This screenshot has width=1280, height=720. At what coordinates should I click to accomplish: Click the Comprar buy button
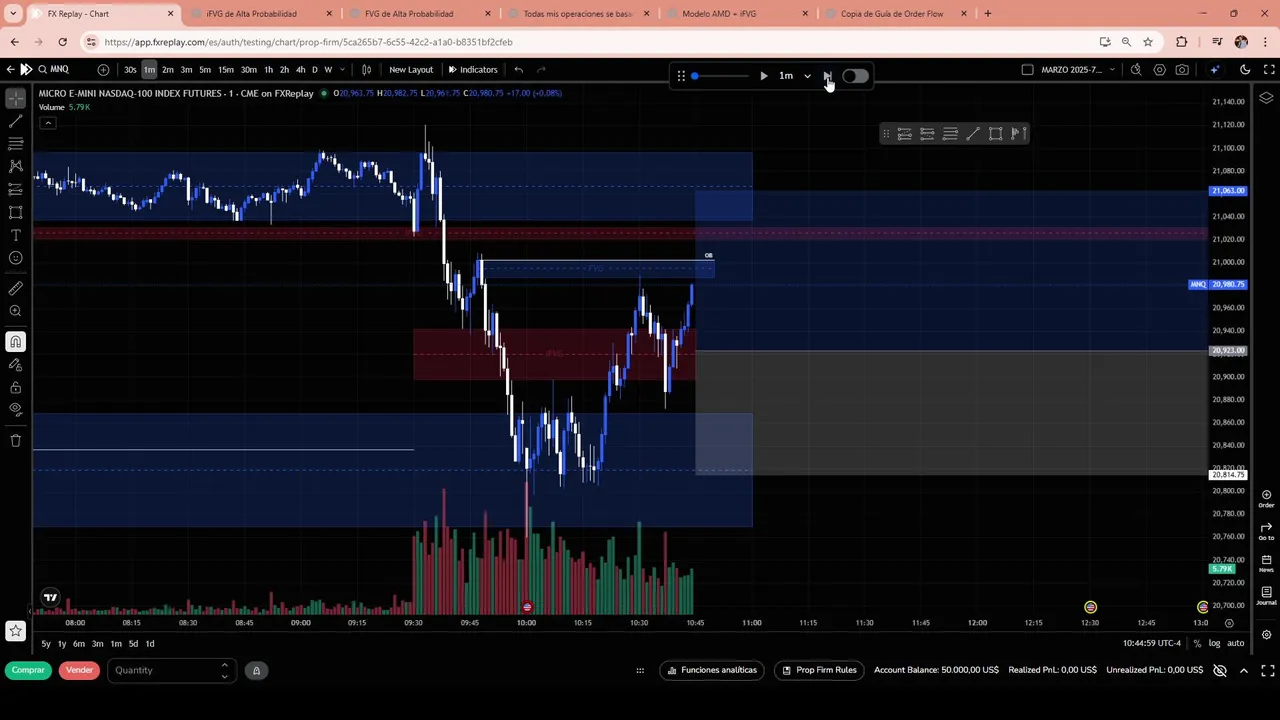(x=28, y=670)
